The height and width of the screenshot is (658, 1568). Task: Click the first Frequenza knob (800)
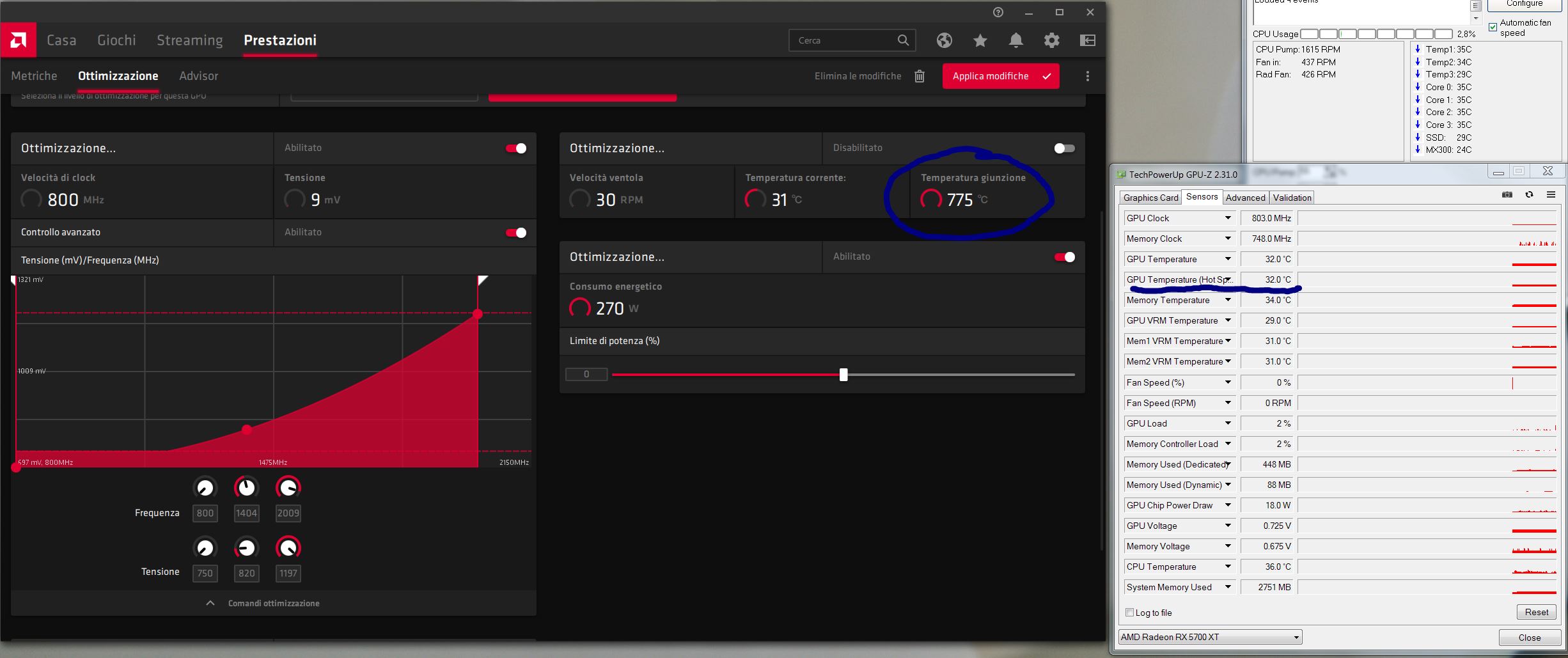coord(205,488)
